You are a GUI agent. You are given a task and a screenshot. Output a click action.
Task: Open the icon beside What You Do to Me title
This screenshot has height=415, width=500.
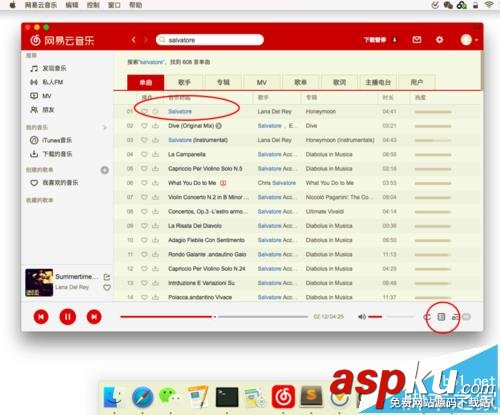[x=223, y=183]
